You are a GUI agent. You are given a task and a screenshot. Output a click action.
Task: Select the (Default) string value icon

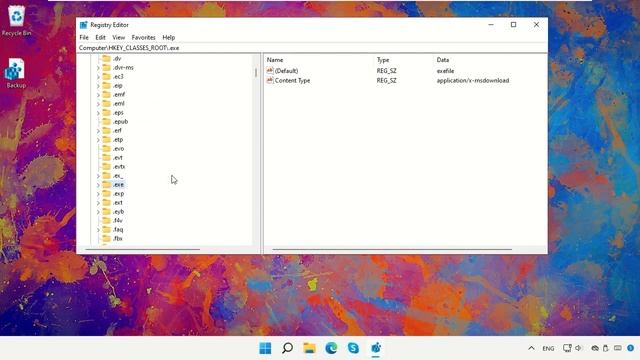[270, 71]
